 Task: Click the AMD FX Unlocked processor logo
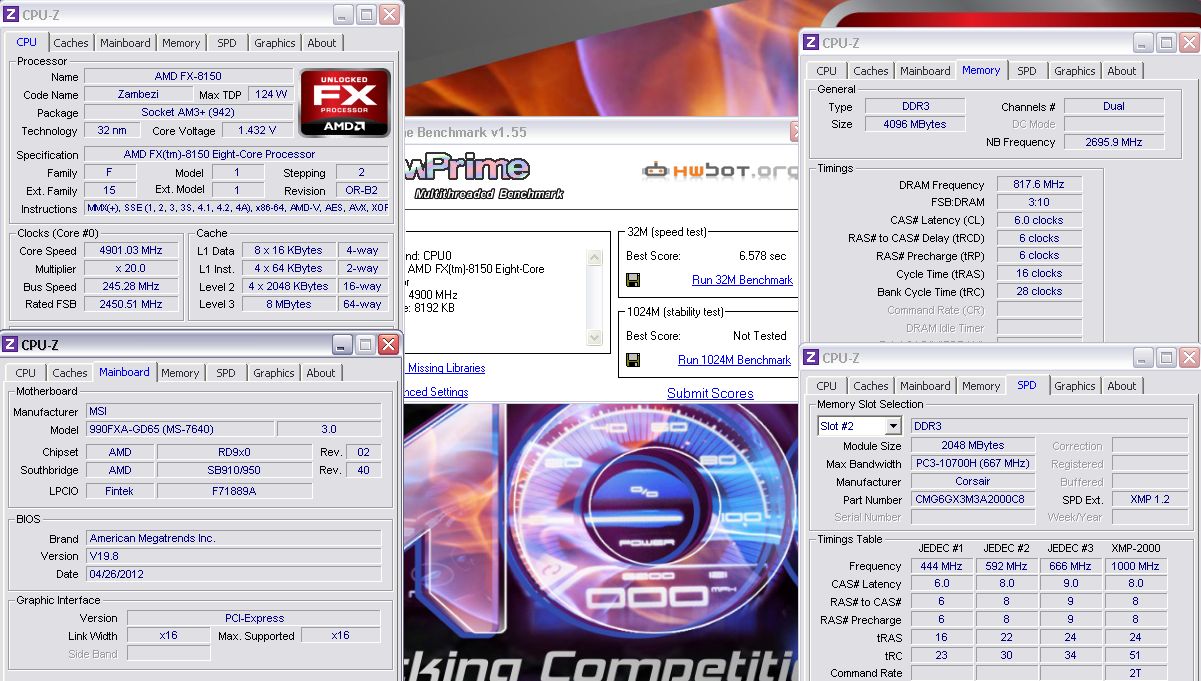pos(345,103)
